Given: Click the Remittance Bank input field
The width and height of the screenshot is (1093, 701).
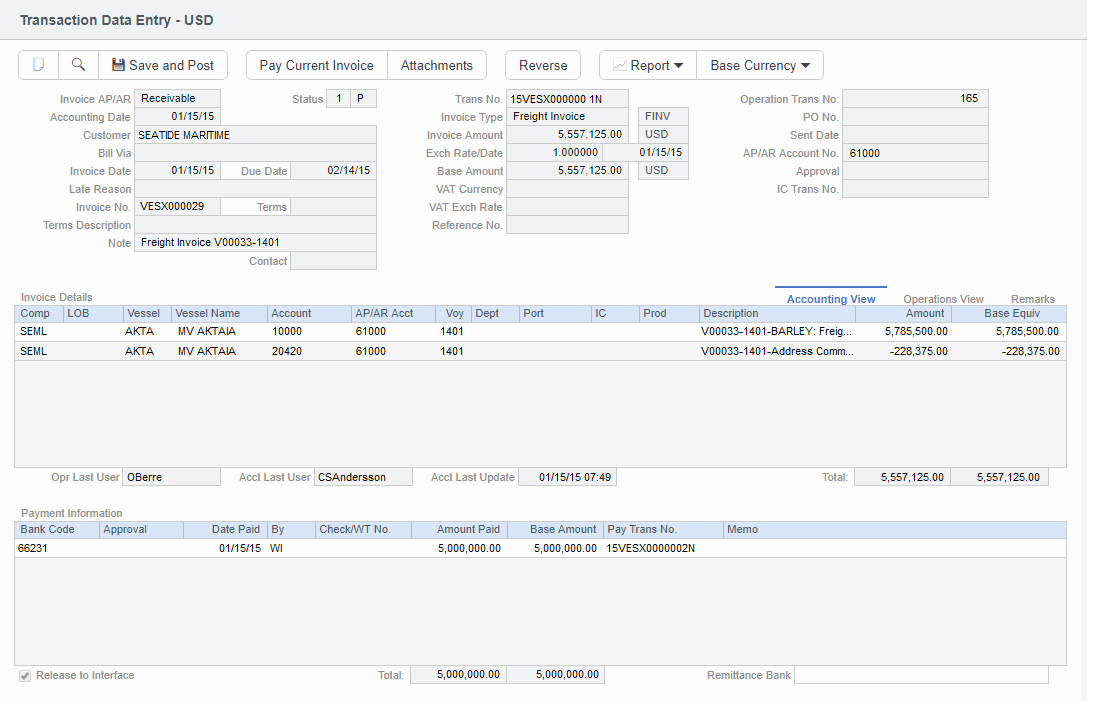Looking at the screenshot, I should coord(920,675).
